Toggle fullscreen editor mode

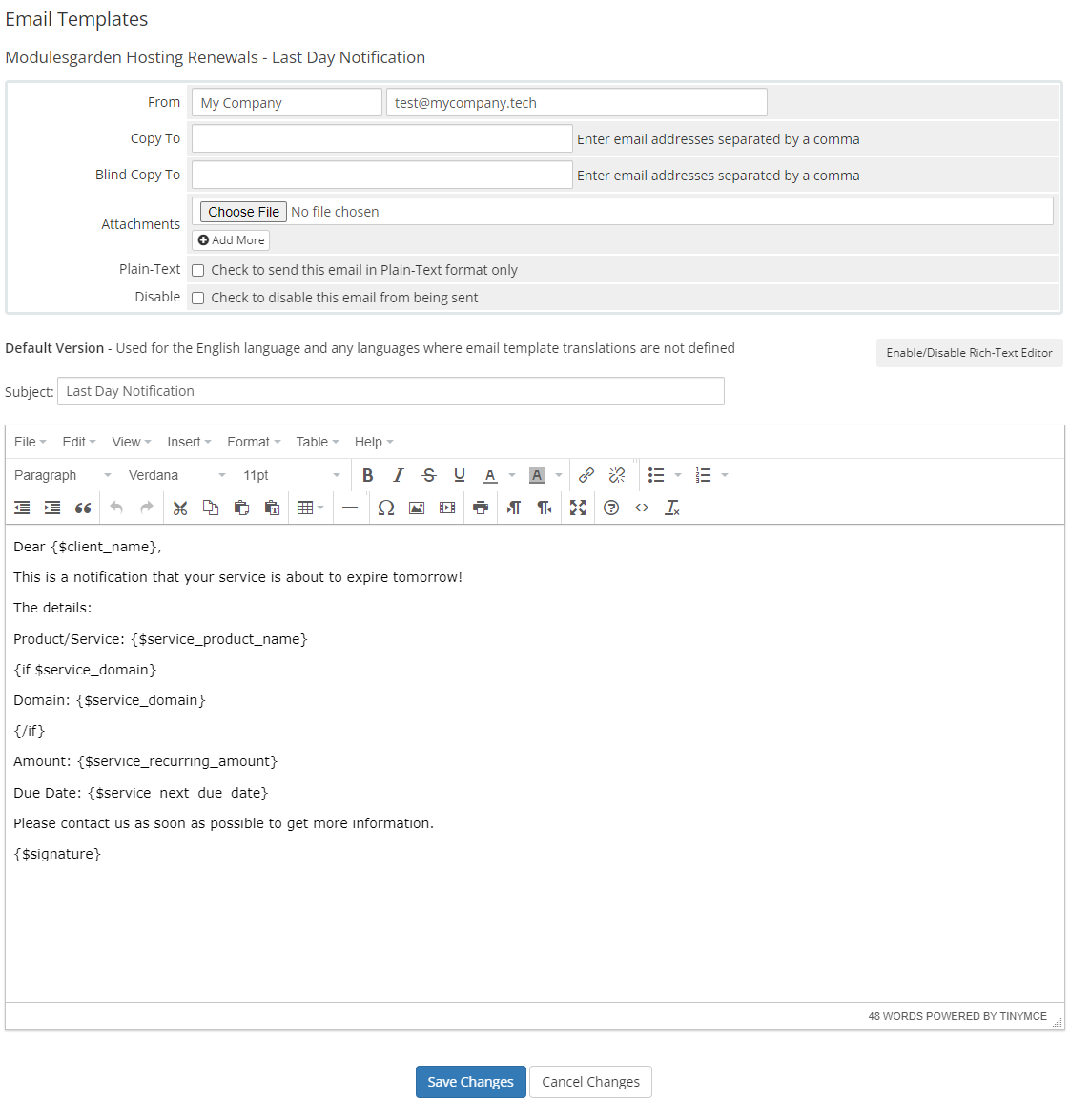tap(578, 508)
